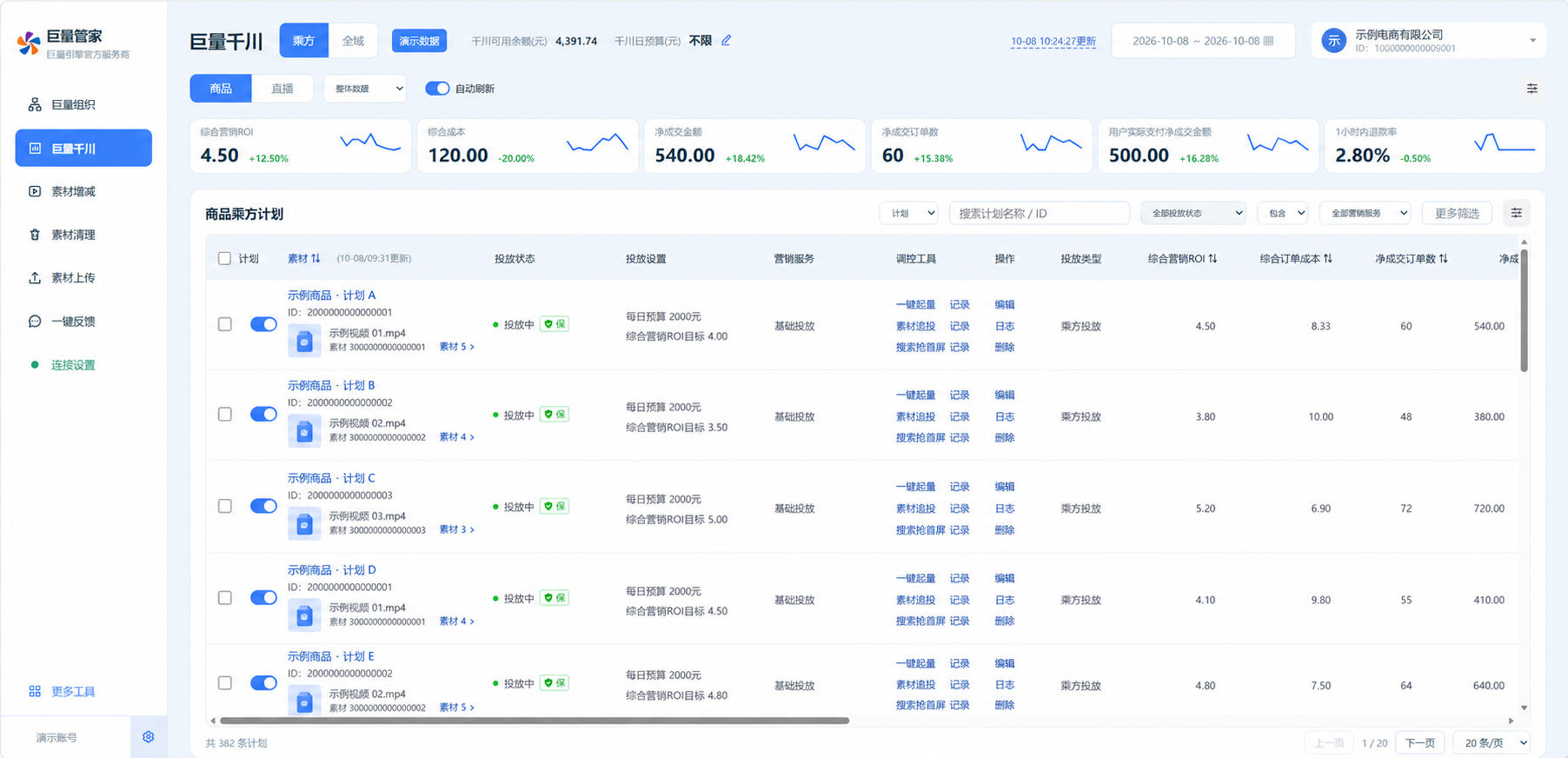
Task: Open the settings gear next to 演示账号
Action: pos(149,737)
